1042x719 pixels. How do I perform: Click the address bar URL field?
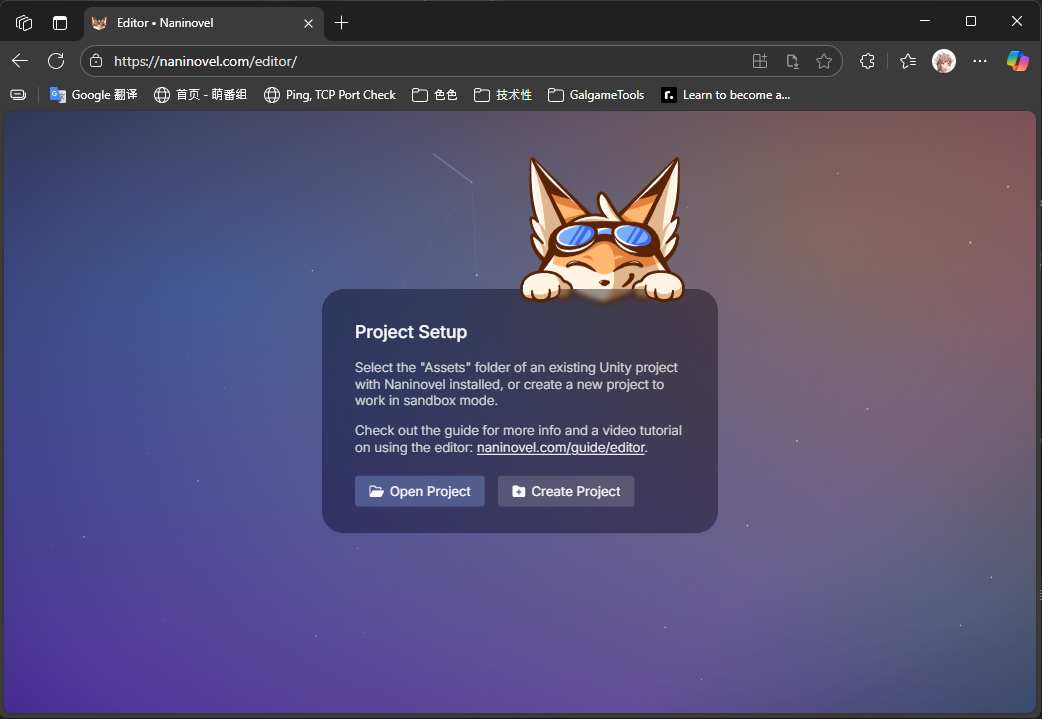(x=400, y=61)
